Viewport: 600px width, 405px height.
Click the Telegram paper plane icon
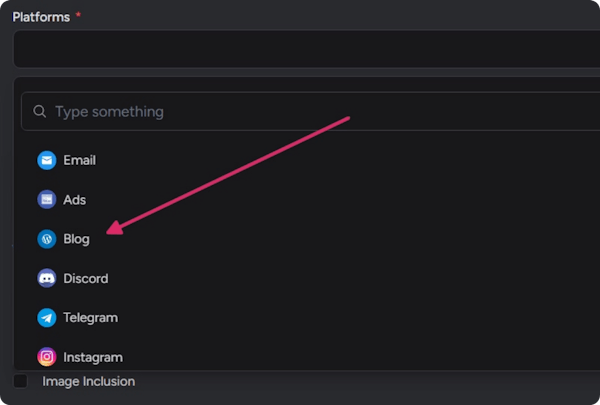[x=46, y=318]
